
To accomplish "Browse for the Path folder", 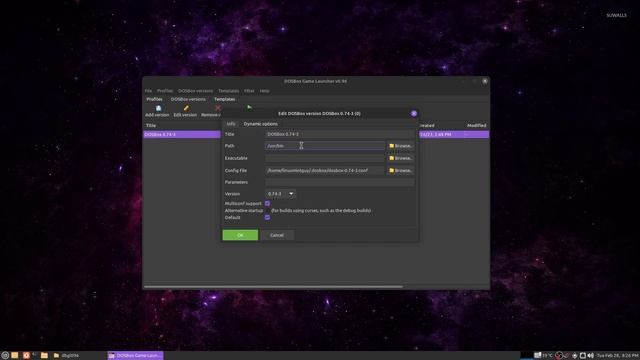I will [x=400, y=146].
